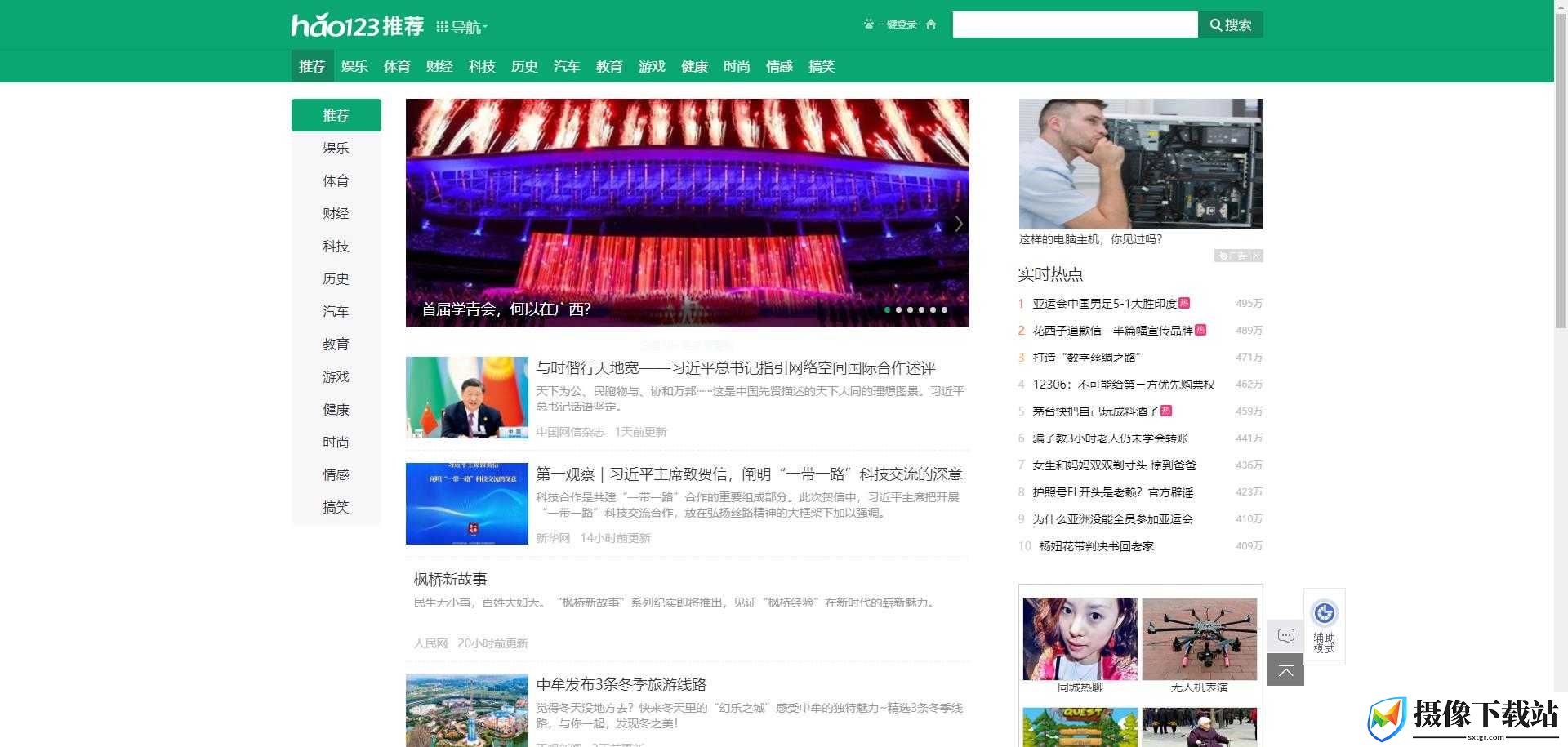Click the first carousel indicator dot
The height and width of the screenshot is (747, 1568).
(x=887, y=309)
